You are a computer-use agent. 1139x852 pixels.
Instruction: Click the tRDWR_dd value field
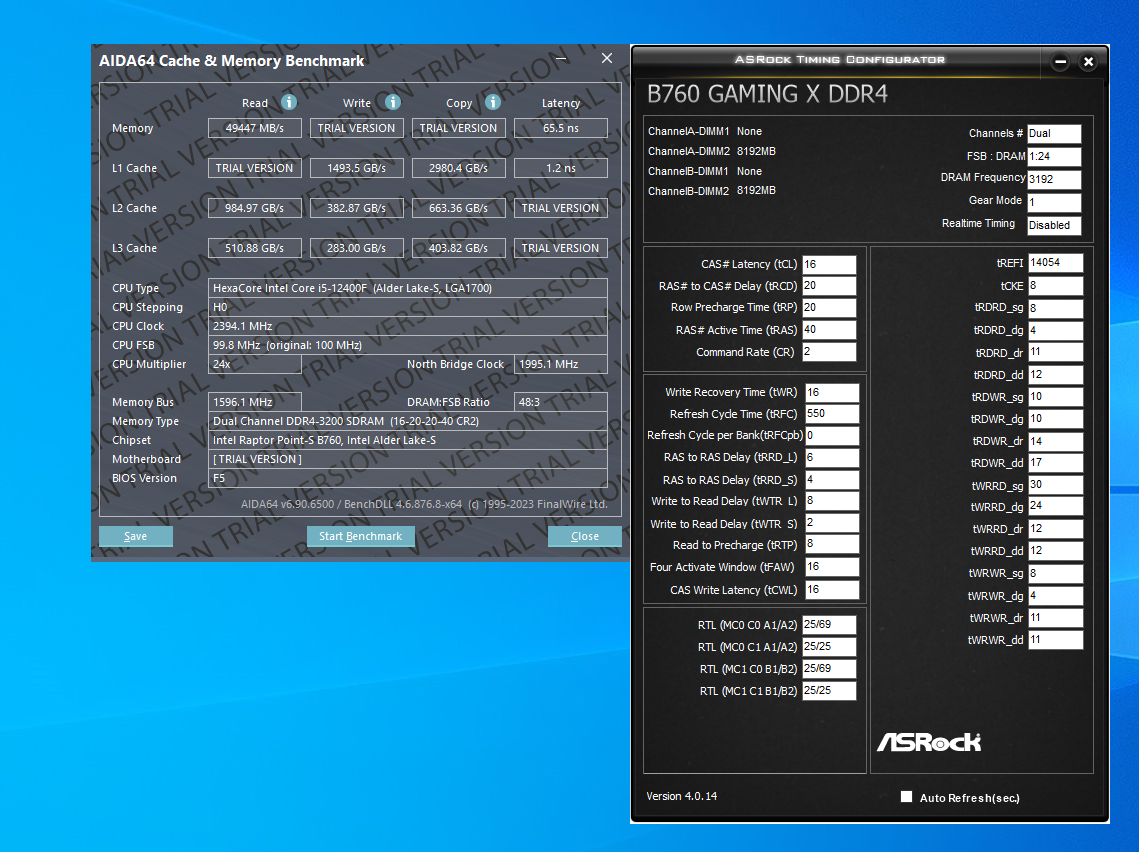point(1055,463)
